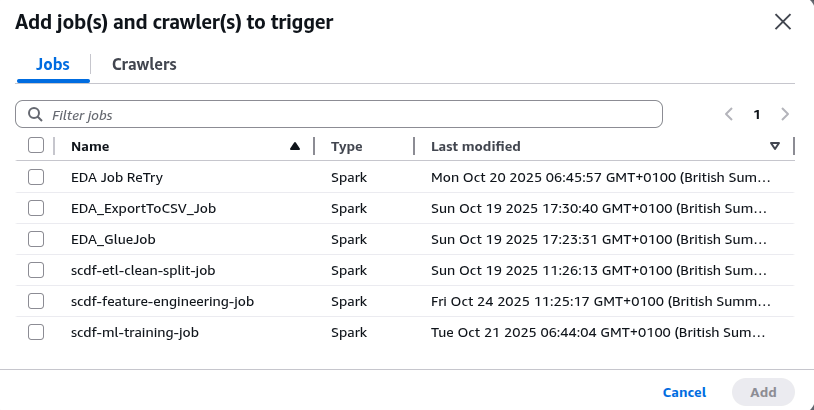Check scdf-ml-training-job checkbox
This screenshot has width=814, height=410.
36,332
